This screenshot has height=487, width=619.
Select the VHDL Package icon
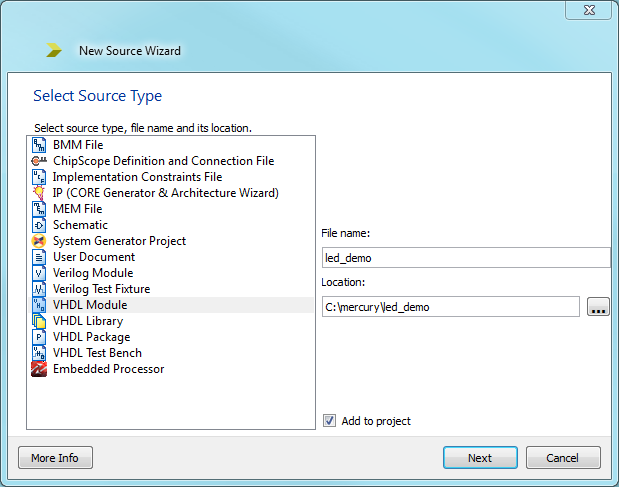(39, 337)
